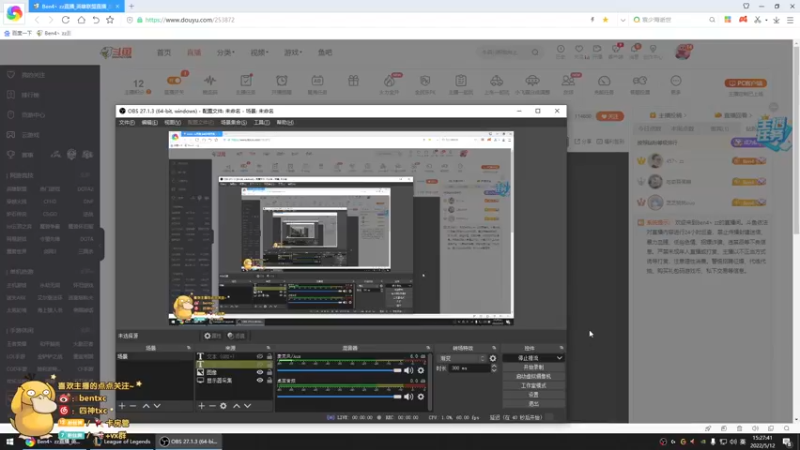Open scene transition properties gear
This screenshot has width=800, height=450.
click(493, 358)
